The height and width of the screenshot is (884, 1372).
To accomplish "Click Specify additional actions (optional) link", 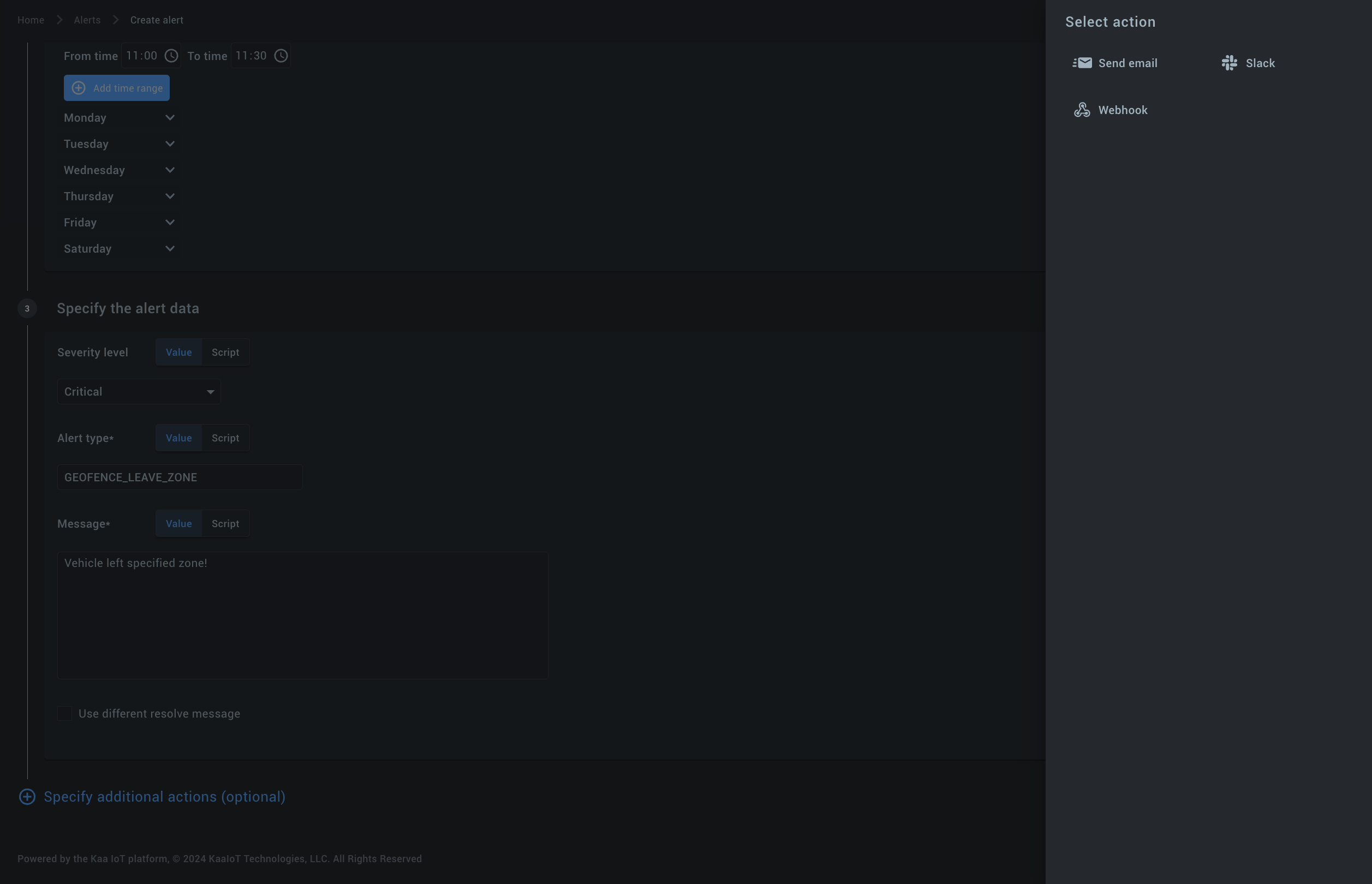I will click(x=165, y=797).
